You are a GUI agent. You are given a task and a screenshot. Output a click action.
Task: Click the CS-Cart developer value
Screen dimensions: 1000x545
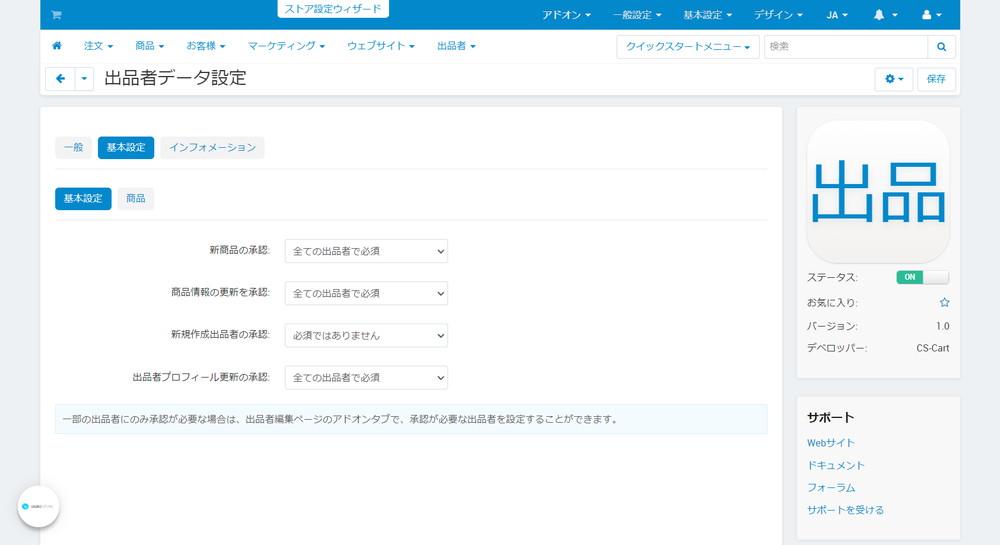click(932, 348)
